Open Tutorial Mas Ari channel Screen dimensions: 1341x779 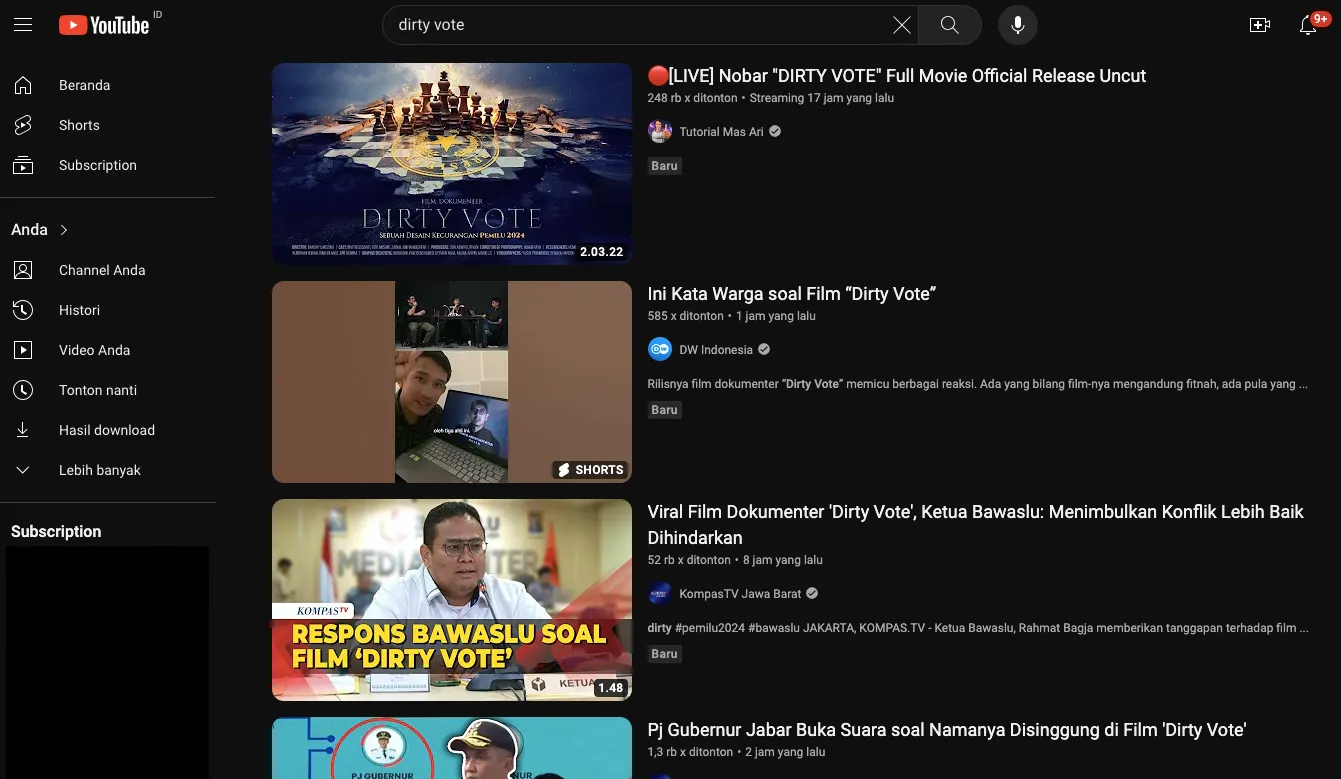[x=720, y=132]
